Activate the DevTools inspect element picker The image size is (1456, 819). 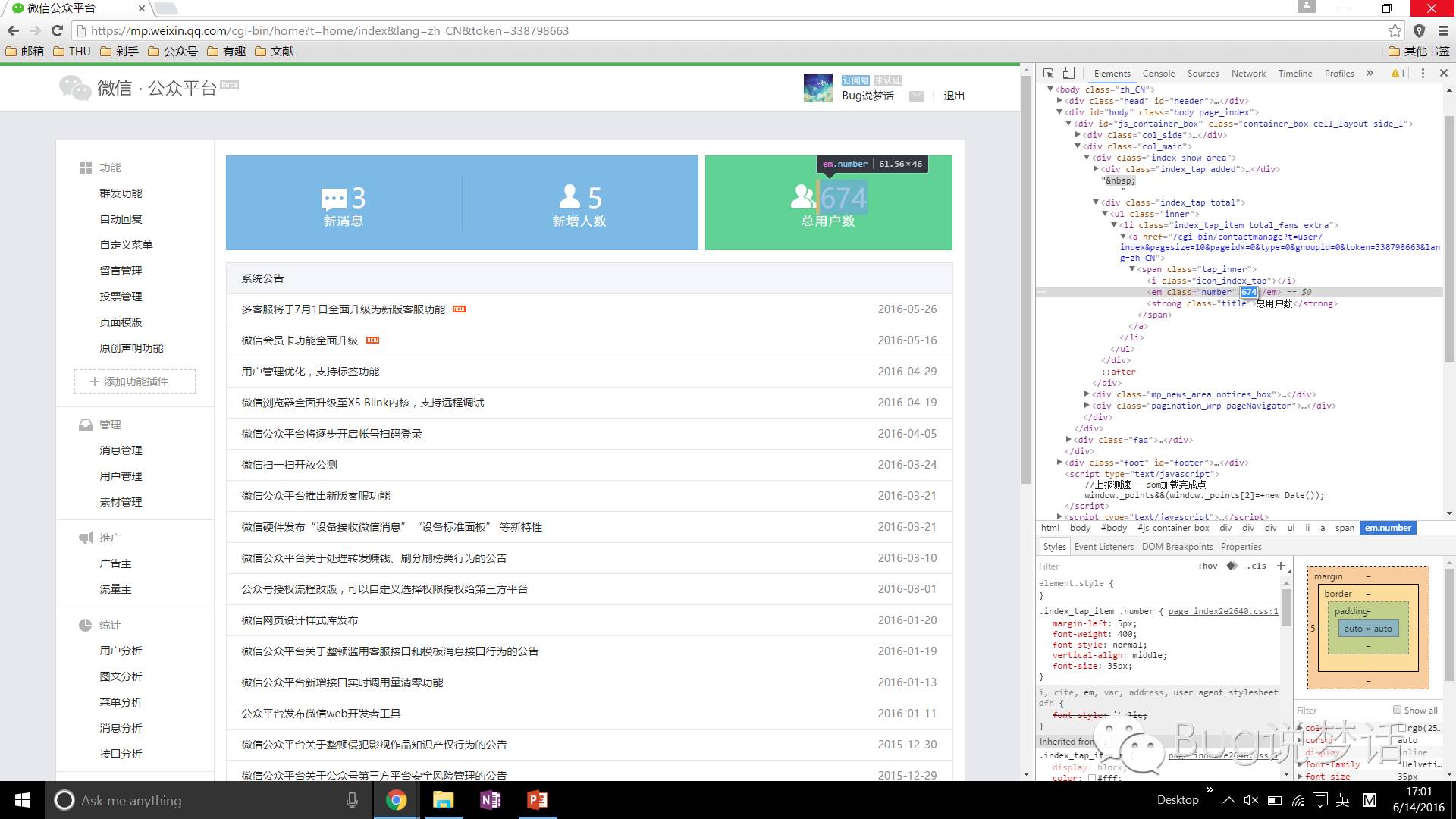(x=1048, y=74)
